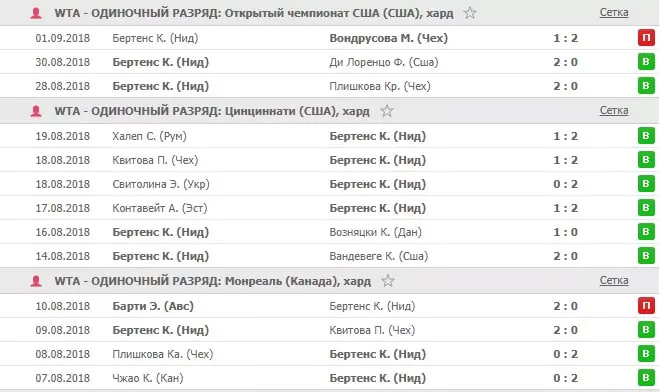660x392 pixels.
Task: Select Вандевеге К. (Сша) player name
Action: [379, 256]
